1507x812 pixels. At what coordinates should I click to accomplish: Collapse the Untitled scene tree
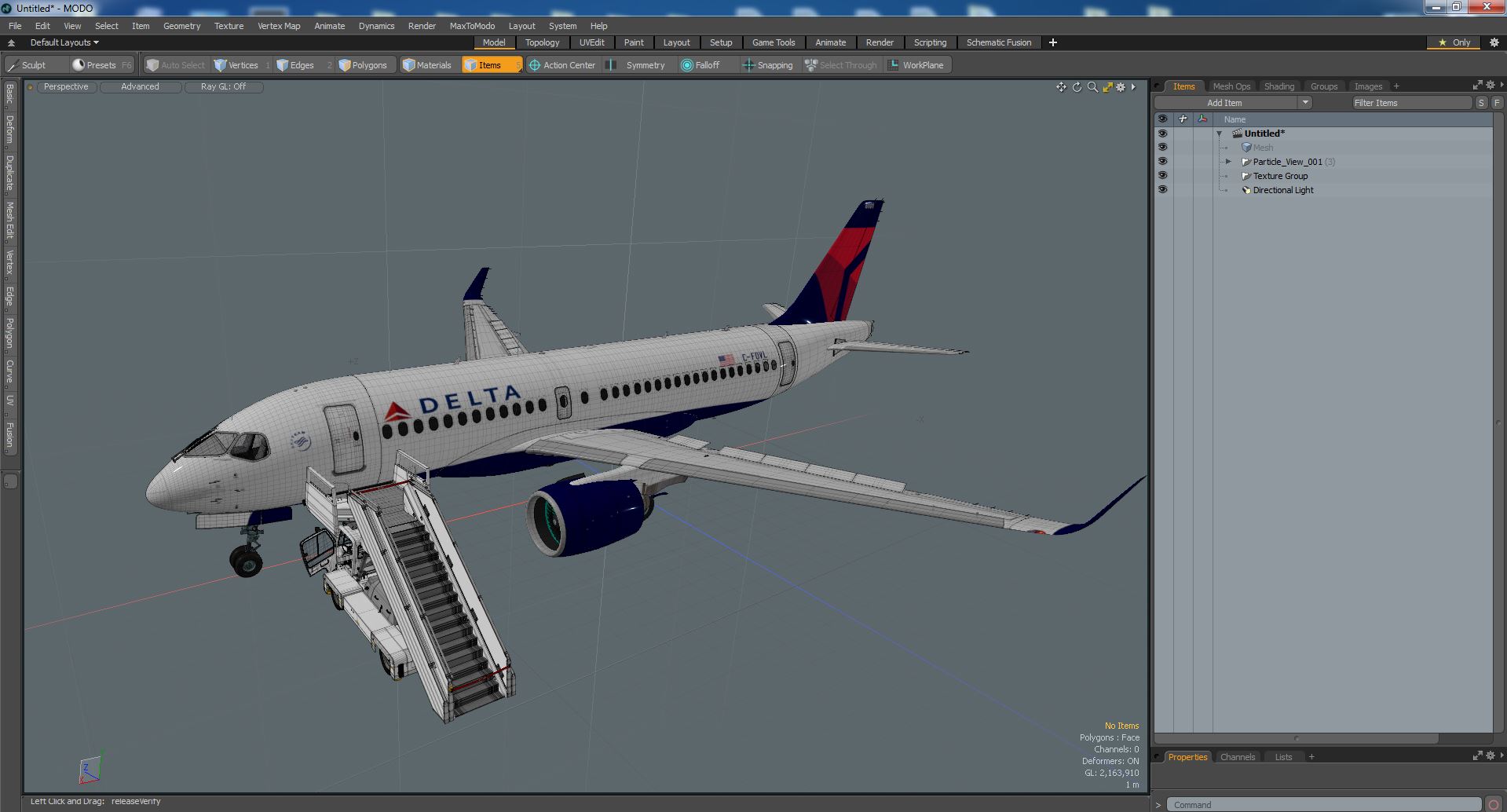1220,134
